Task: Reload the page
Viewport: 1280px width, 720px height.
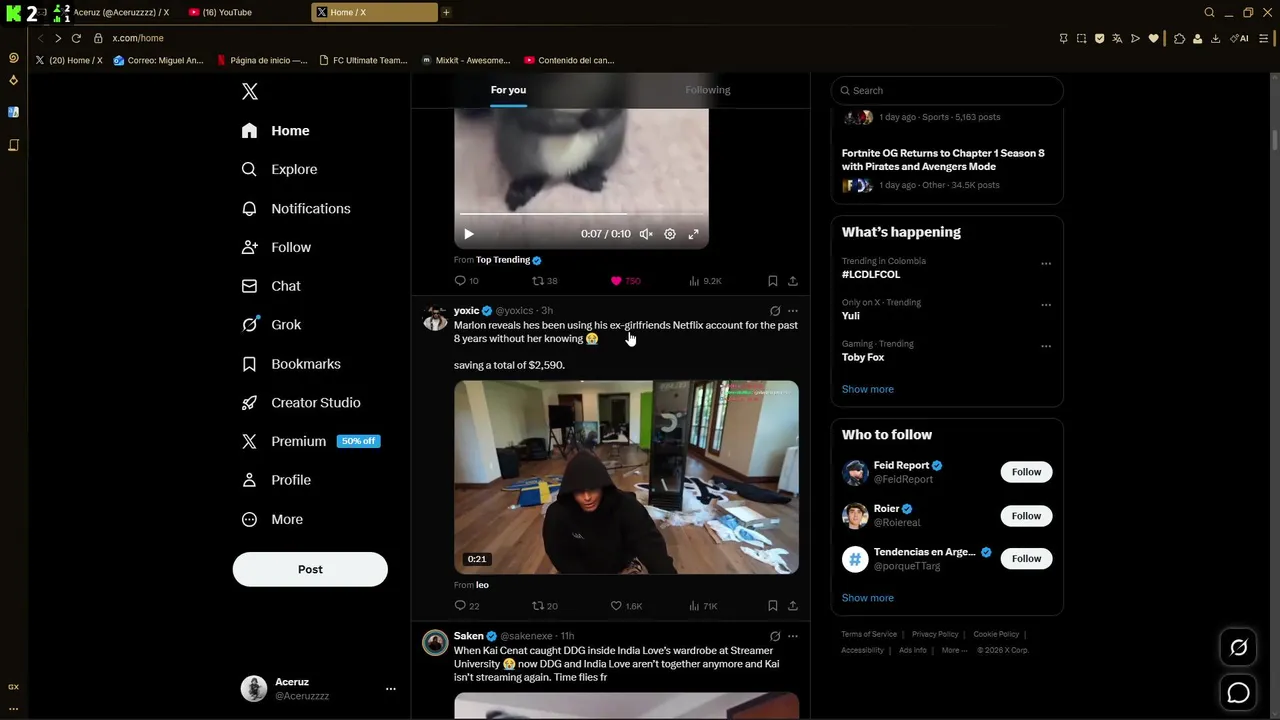Action: click(76, 38)
